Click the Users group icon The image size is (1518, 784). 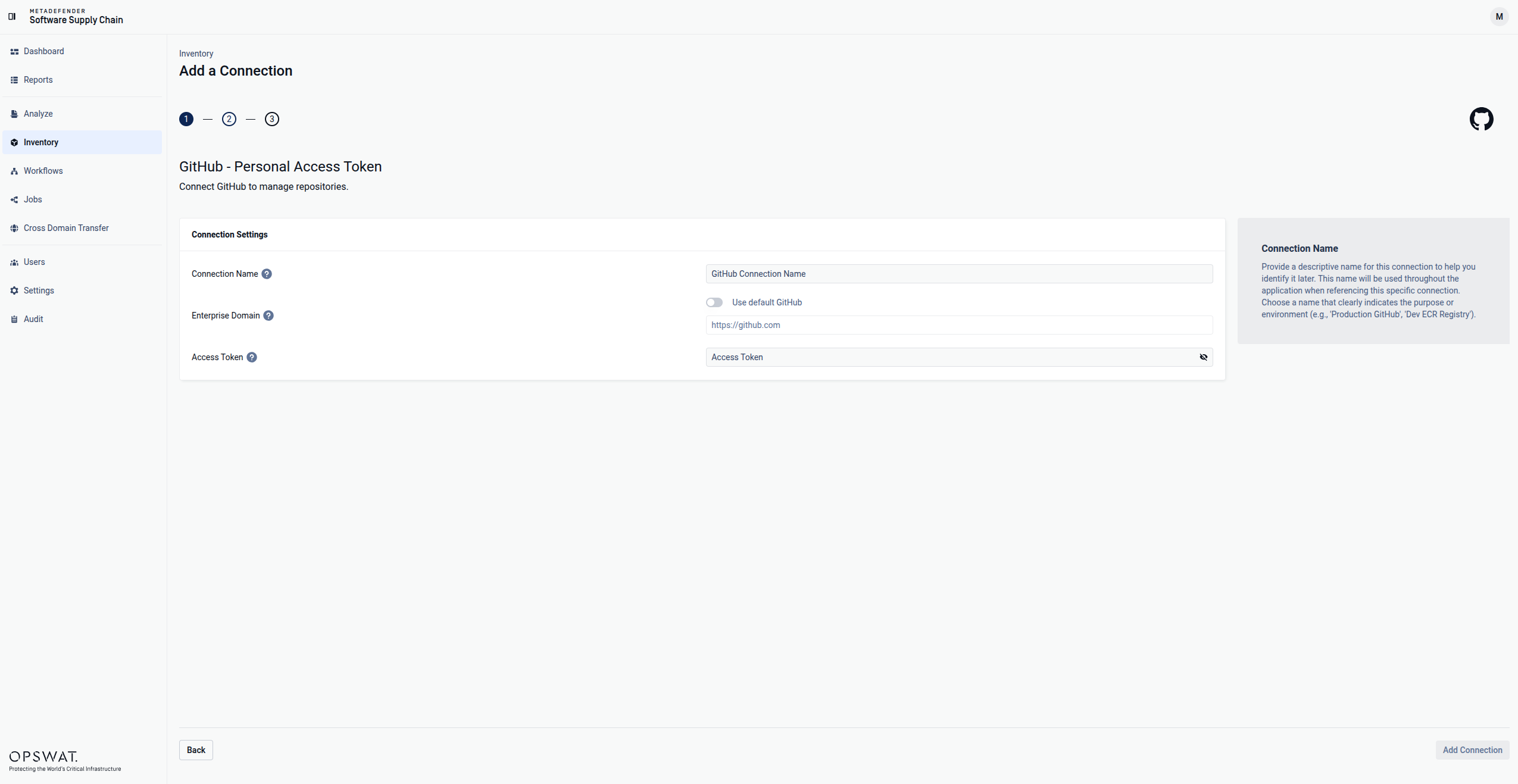coord(14,263)
